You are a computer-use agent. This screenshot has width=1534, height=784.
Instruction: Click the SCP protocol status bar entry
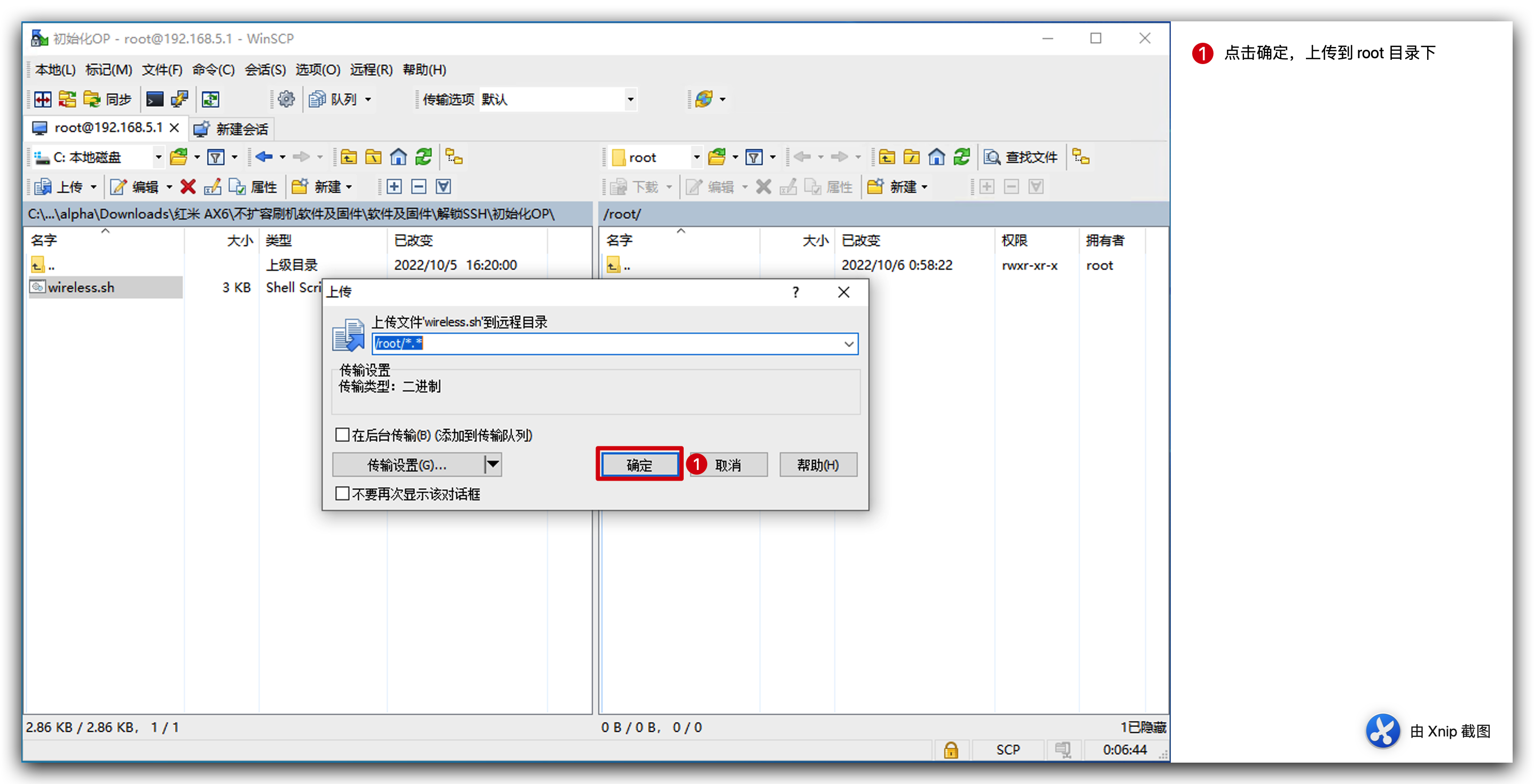1007,749
